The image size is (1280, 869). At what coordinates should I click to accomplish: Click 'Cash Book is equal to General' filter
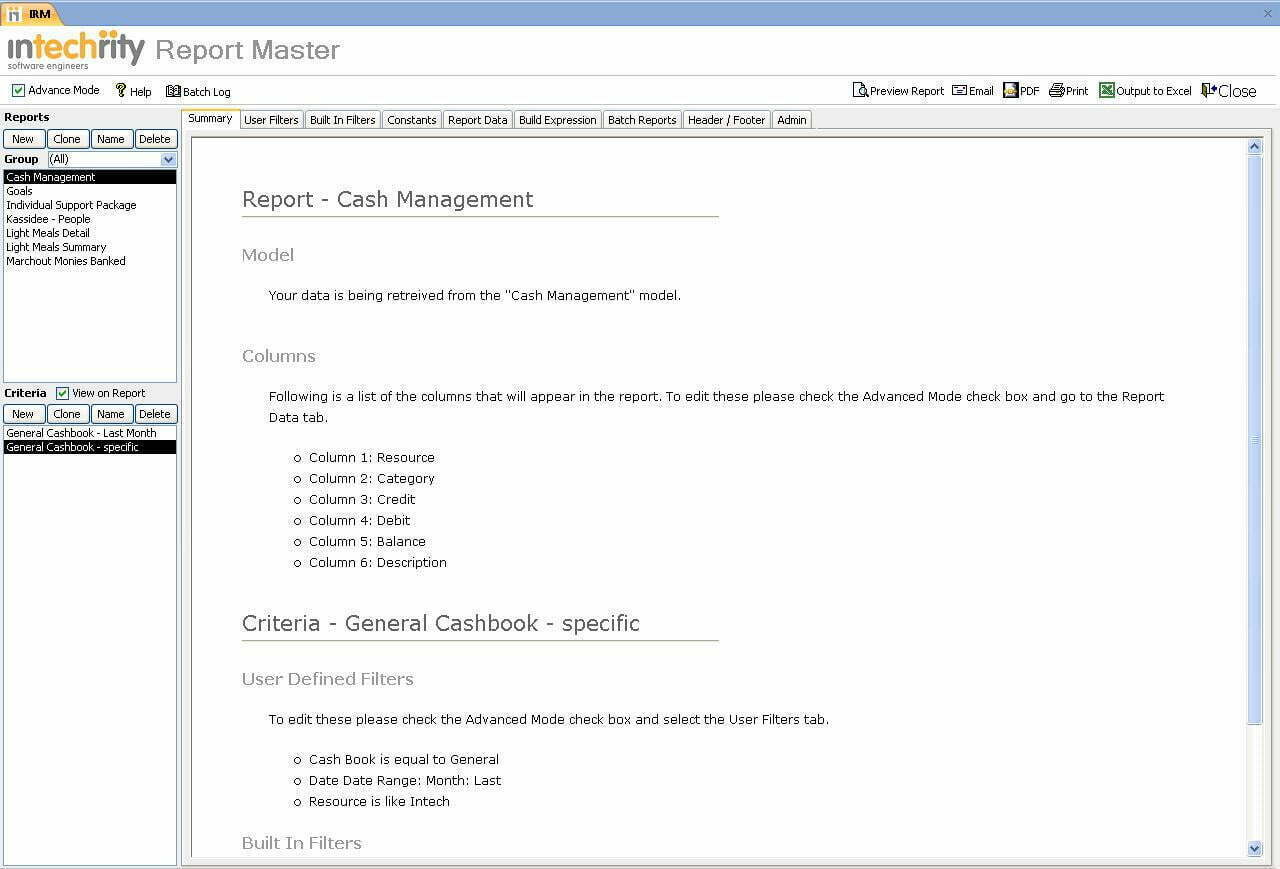pos(403,759)
